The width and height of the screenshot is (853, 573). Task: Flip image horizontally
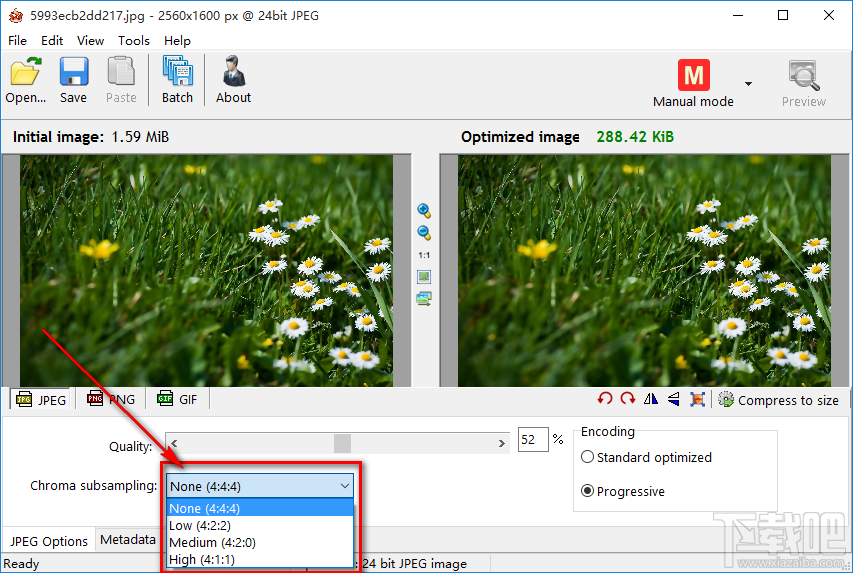point(651,399)
